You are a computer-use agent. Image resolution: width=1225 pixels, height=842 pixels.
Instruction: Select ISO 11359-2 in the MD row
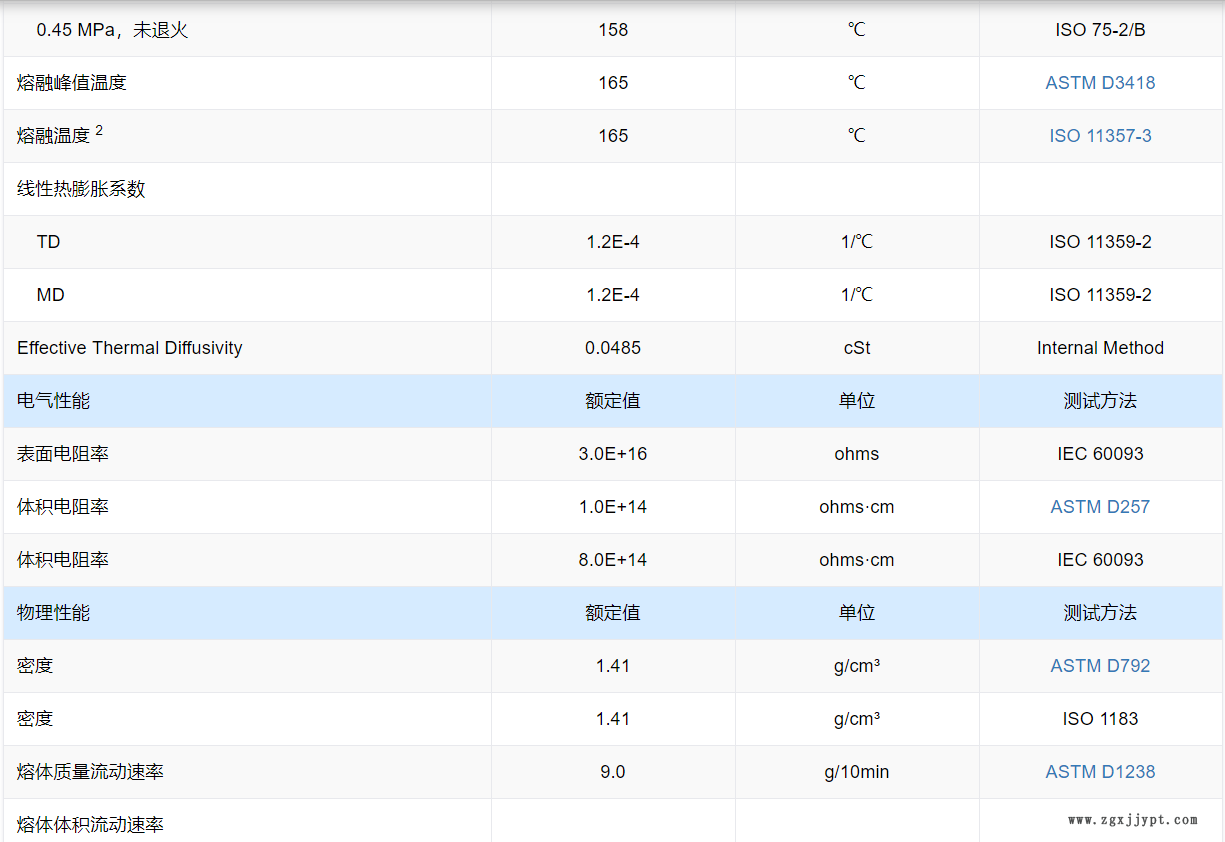(1100, 295)
